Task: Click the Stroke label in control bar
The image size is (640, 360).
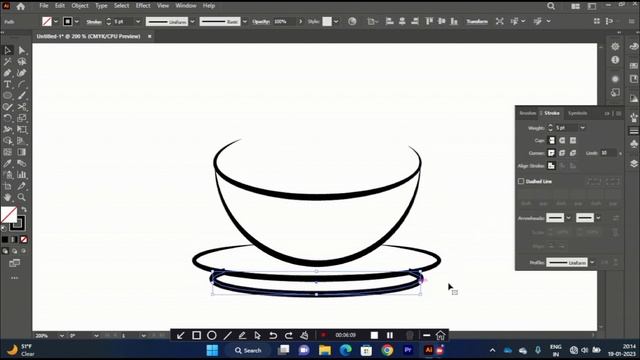Action: coord(94,21)
